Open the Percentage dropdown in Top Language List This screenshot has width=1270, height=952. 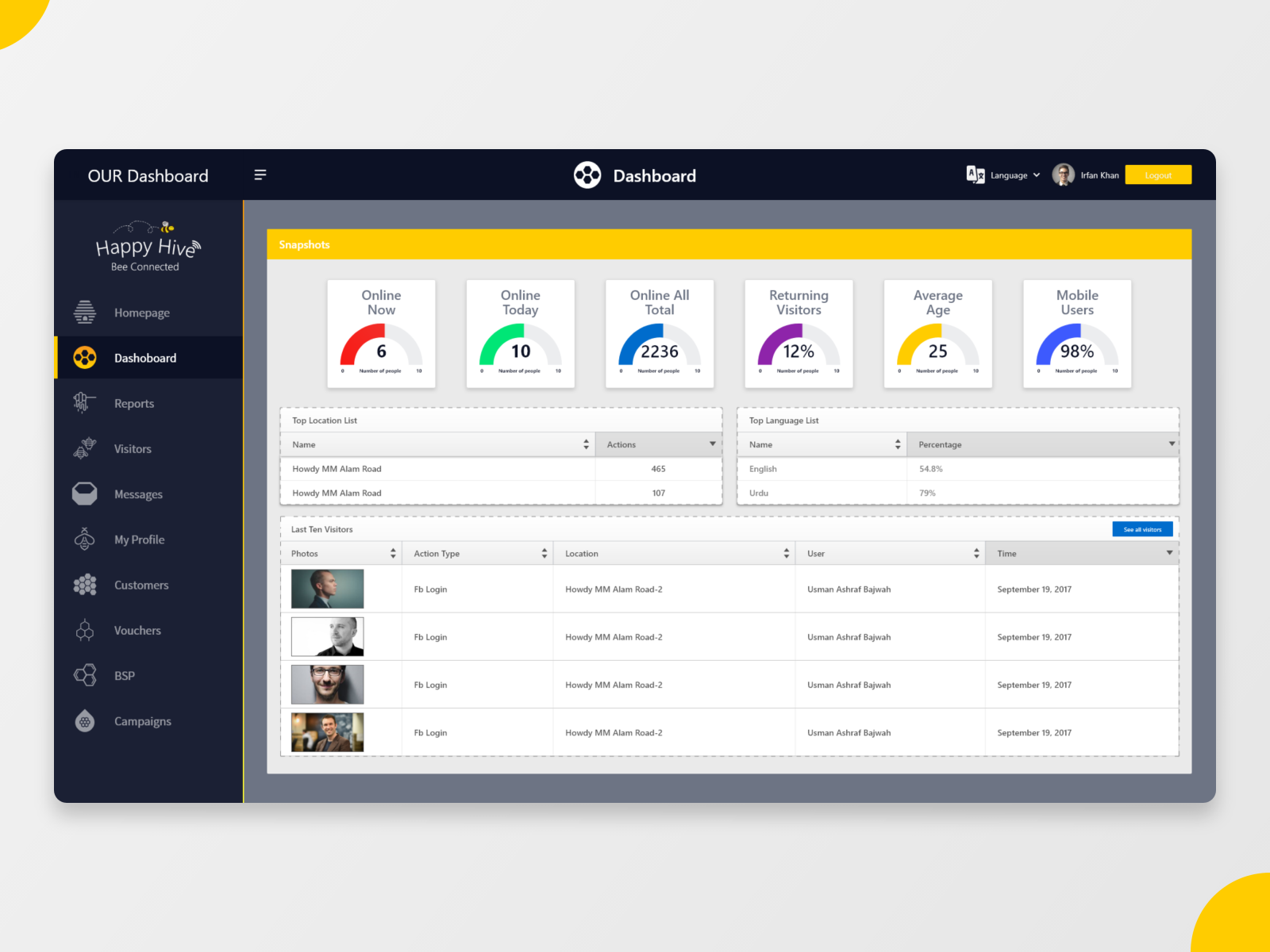pyautogui.click(x=1172, y=444)
